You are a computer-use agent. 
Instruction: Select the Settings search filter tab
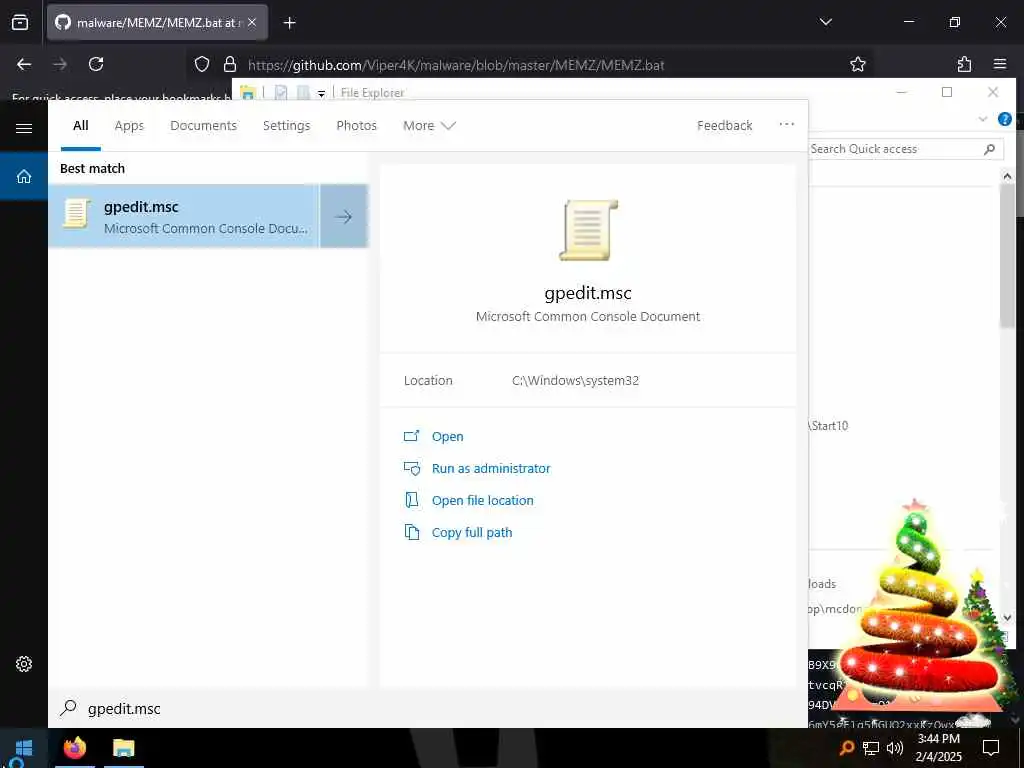pyautogui.click(x=286, y=125)
